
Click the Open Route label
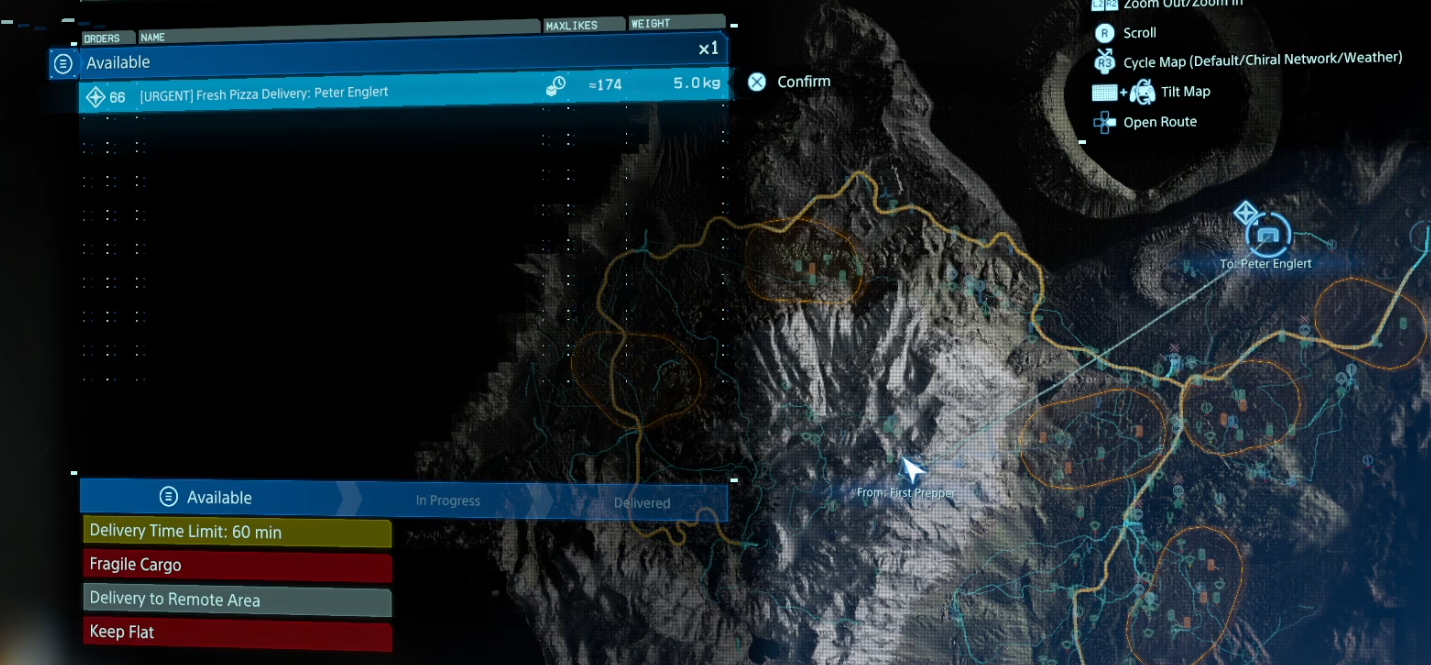1160,122
